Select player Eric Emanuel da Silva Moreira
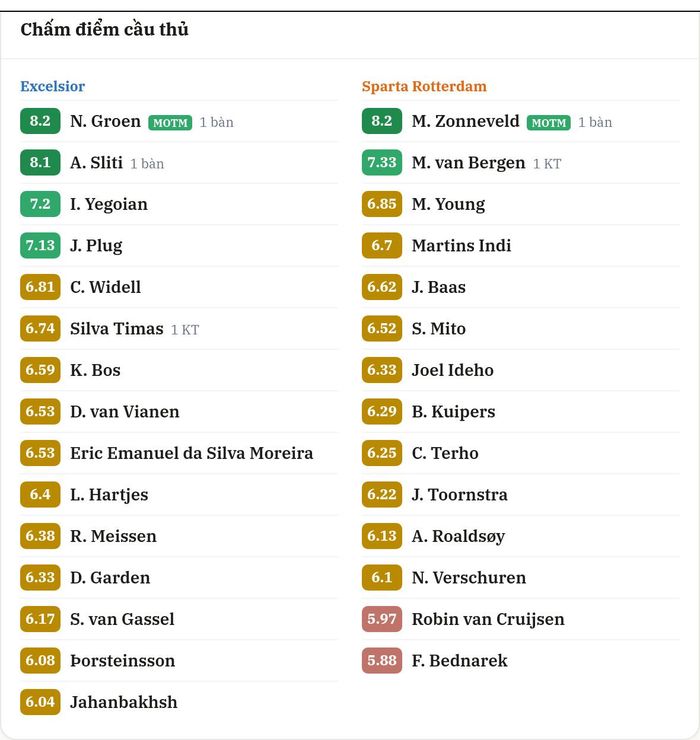Image resolution: width=700 pixels, height=740 pixels. [x=191, y=453]
